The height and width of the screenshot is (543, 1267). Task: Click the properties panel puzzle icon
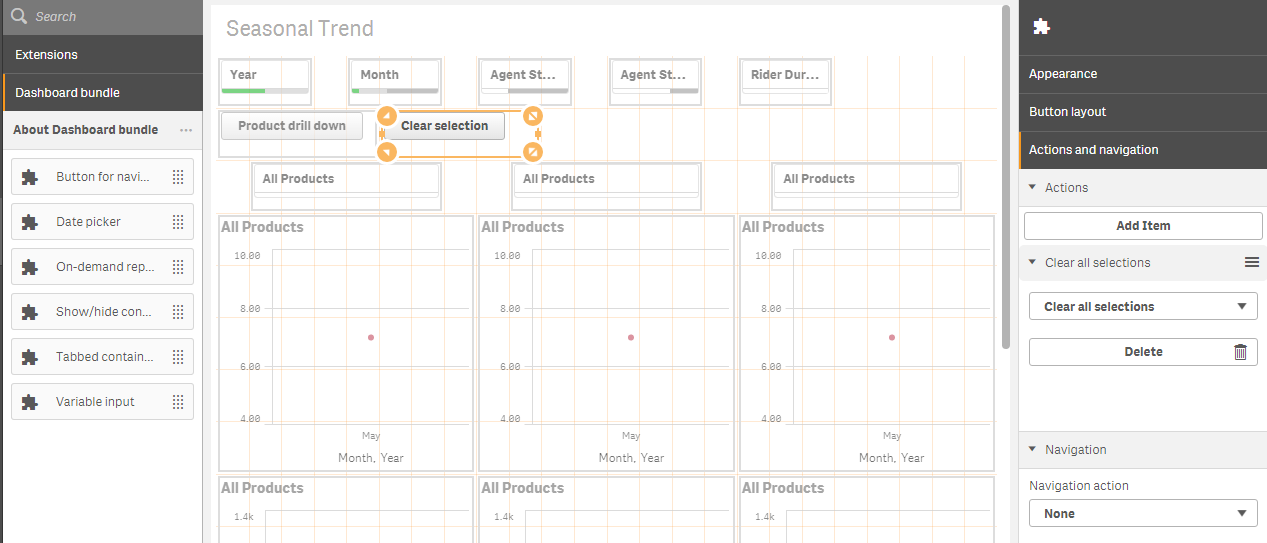click(x=1041, y=27)
